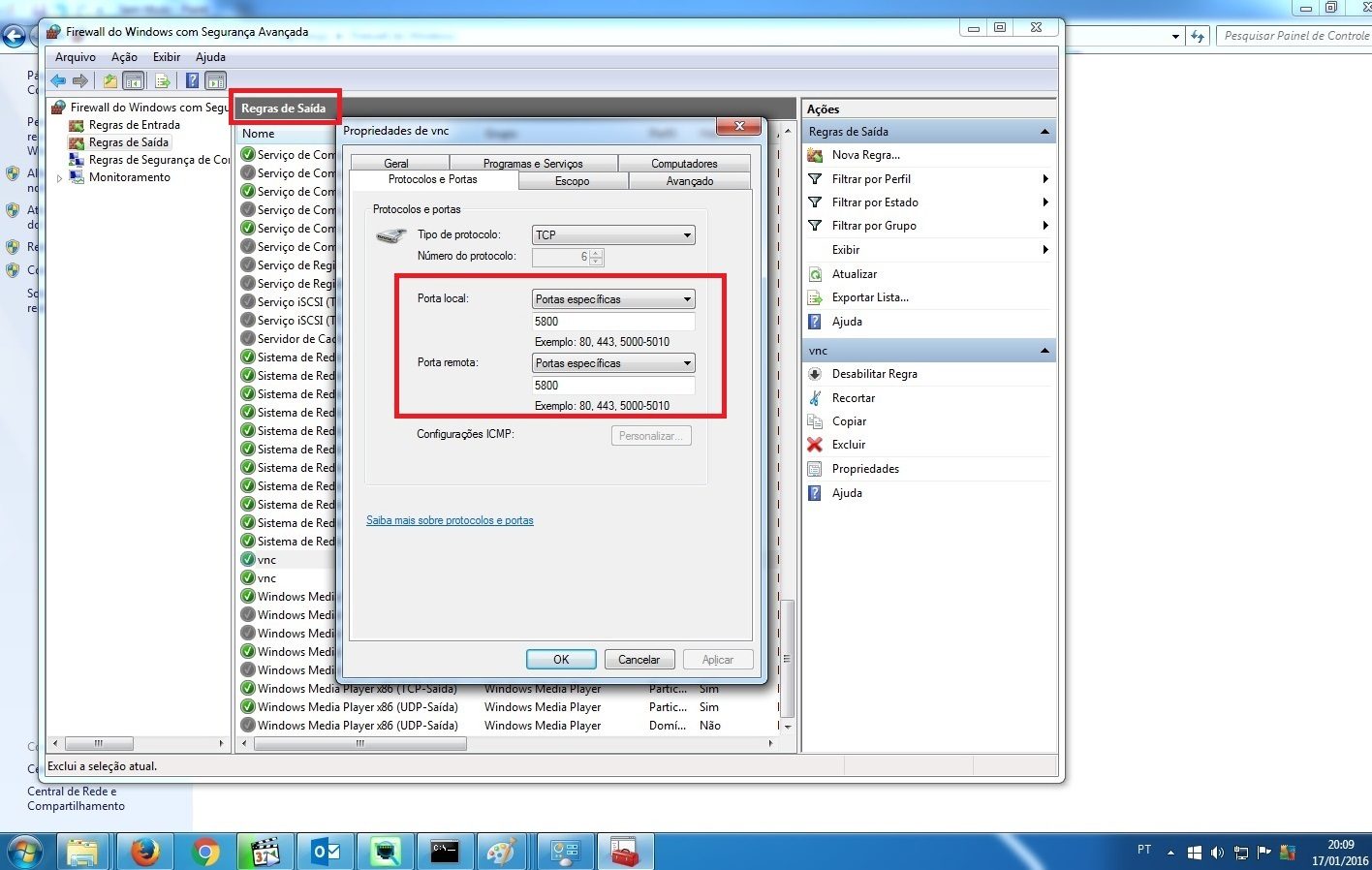This screenshot has height=870, width=1372.
Task: Click the Pesquisar Painel de Controle search box
Action: pos(1294,36)
